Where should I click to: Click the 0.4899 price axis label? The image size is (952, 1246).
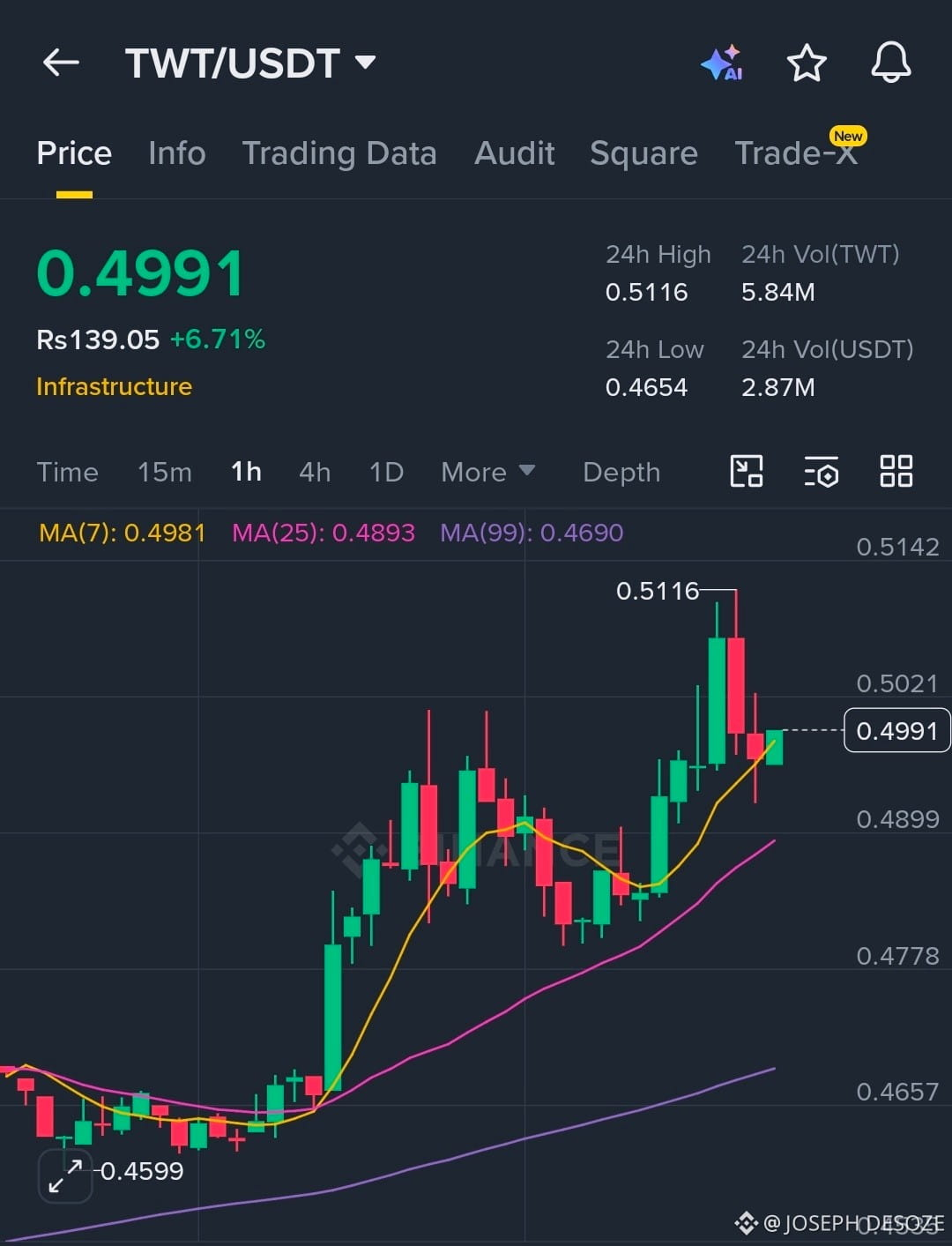[x=897, y=819]
